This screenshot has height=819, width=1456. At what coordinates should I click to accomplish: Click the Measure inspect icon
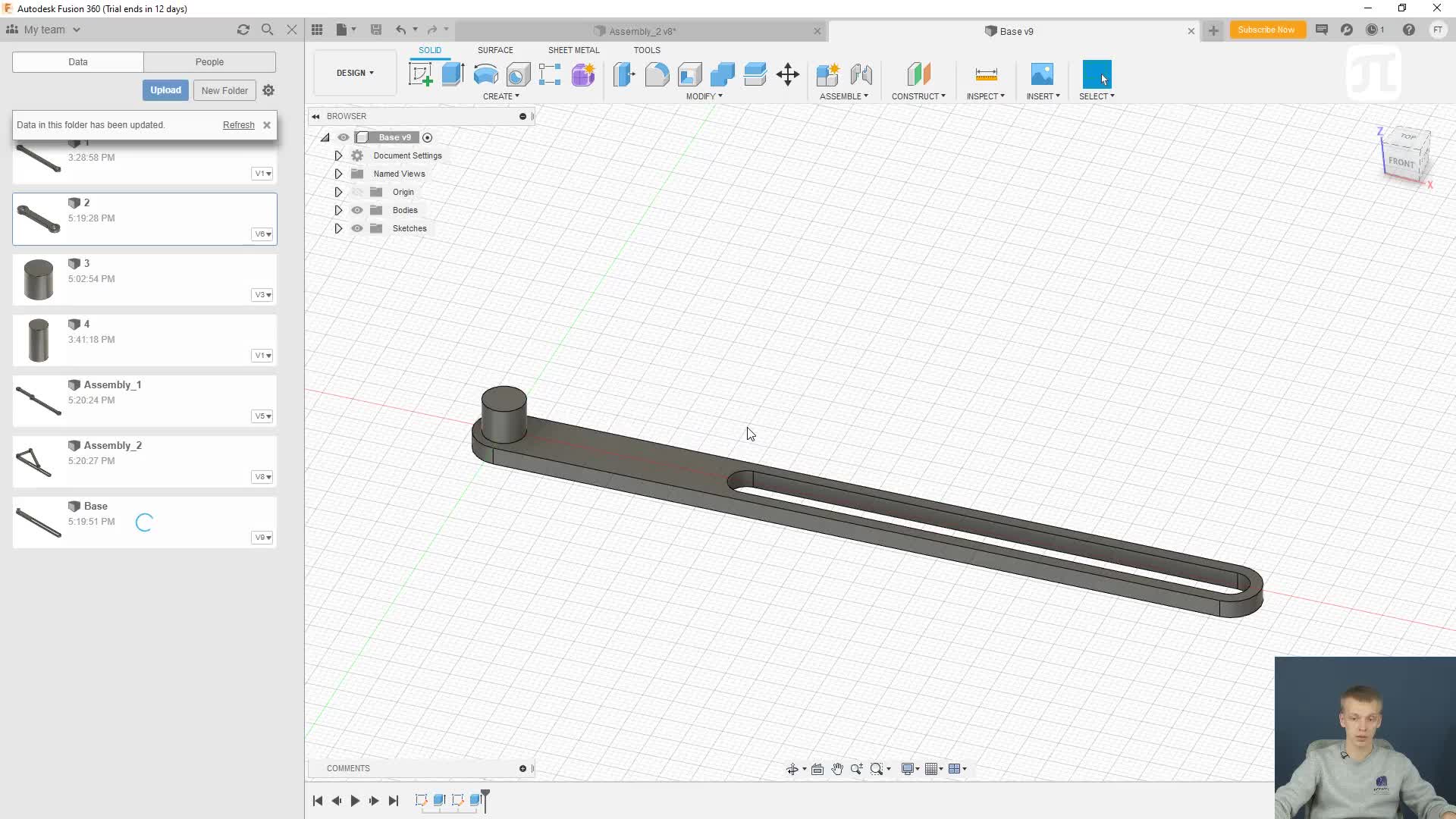pos(986,74)
